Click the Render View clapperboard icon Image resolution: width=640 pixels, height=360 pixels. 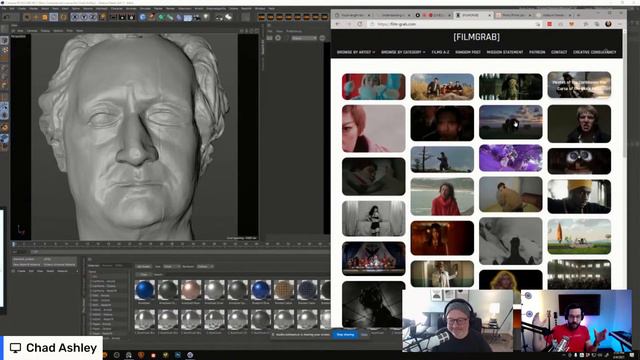click(113, 17)
